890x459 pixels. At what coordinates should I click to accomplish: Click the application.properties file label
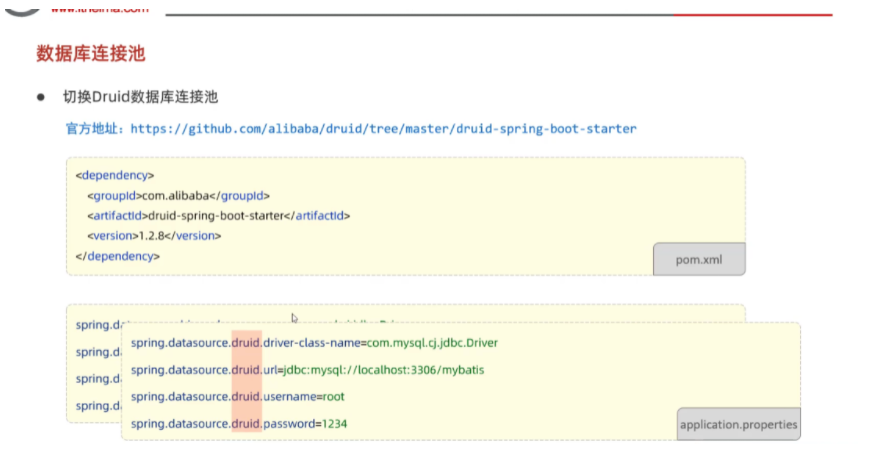(738, 424)
